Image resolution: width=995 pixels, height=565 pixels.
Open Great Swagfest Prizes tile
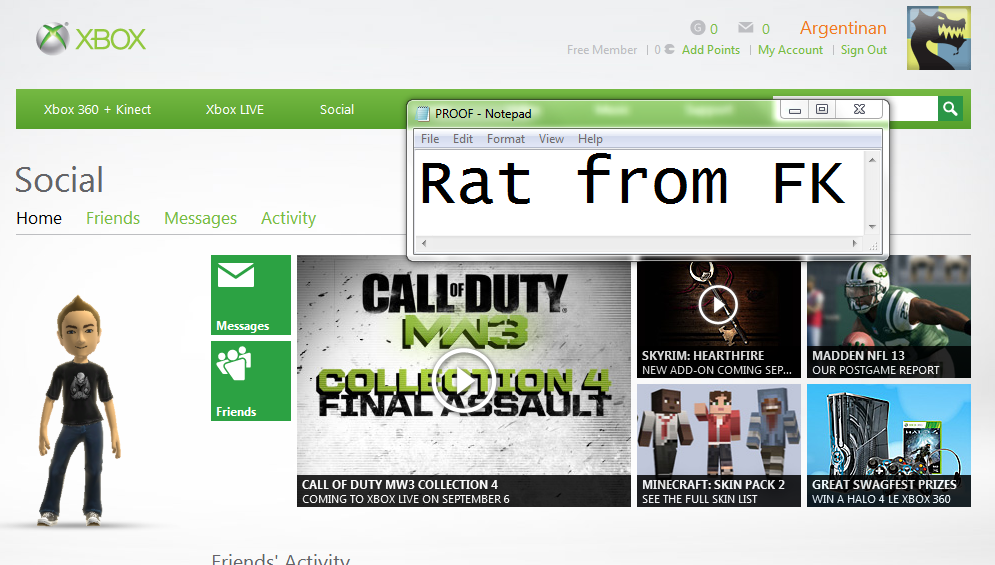(x=888, y=445)
